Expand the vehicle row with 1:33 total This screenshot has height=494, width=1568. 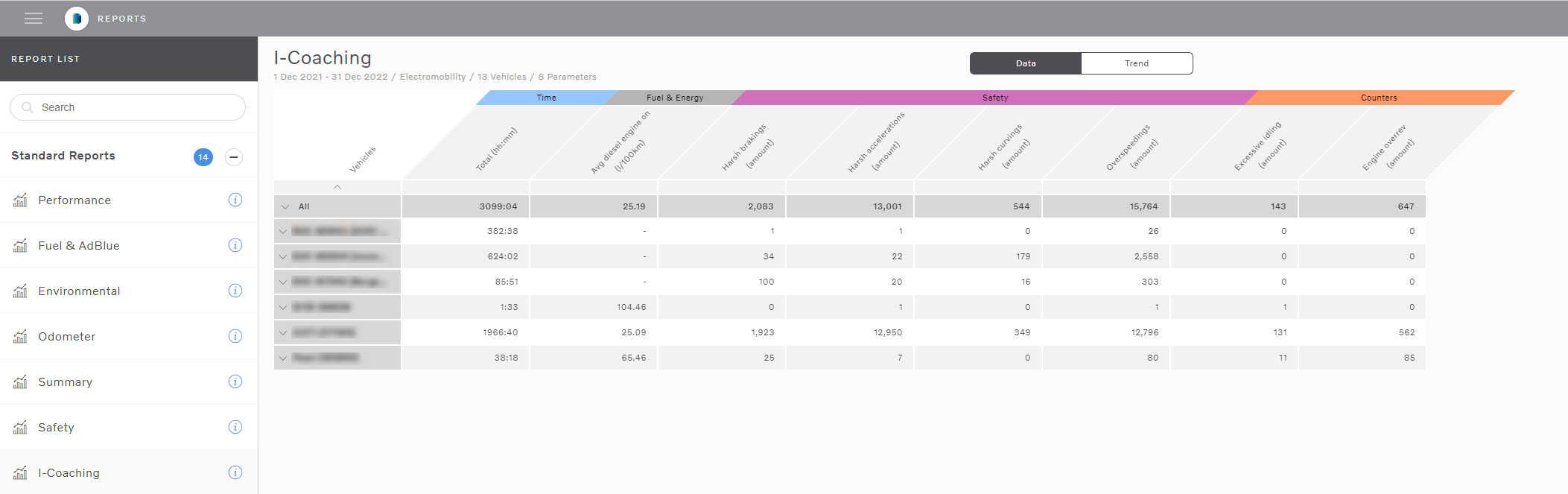click(x=283, y=308)
